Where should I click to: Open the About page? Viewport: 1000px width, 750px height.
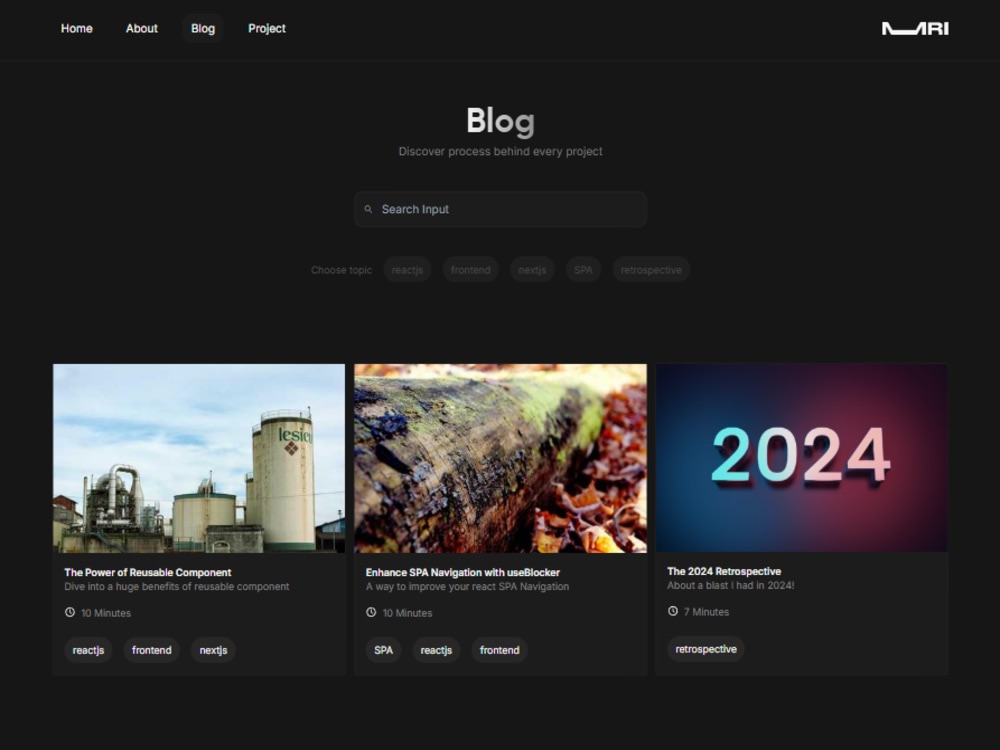click(142, 29)
